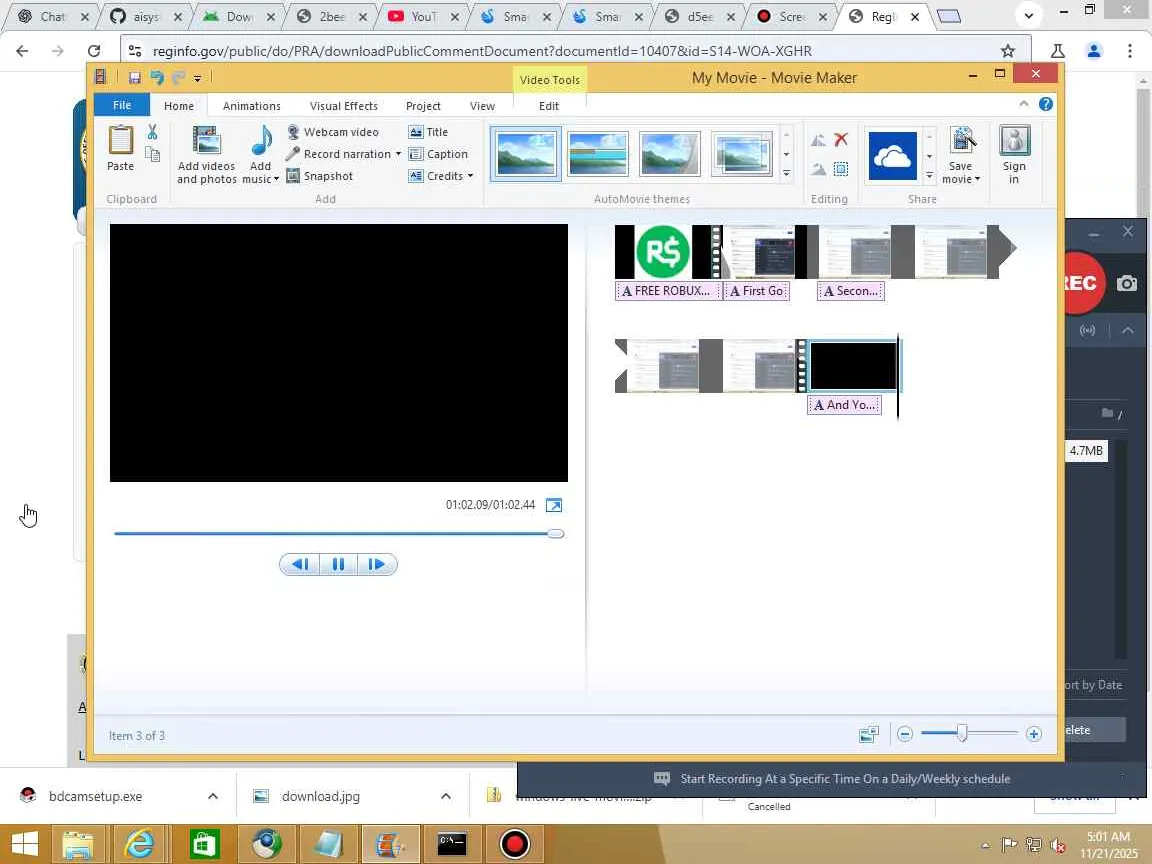Collapse the ribbon with the chevron

[x=1023, y=104]
